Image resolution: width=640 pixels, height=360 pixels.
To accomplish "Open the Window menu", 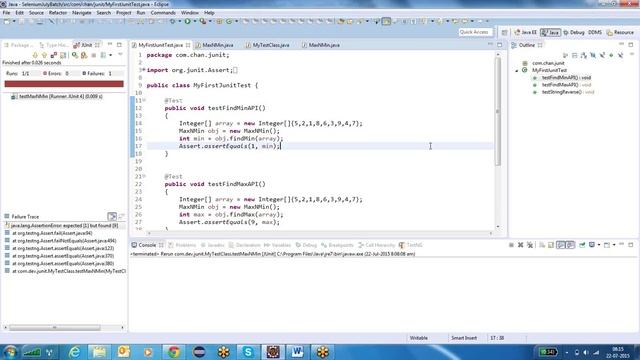I will 190,13.
